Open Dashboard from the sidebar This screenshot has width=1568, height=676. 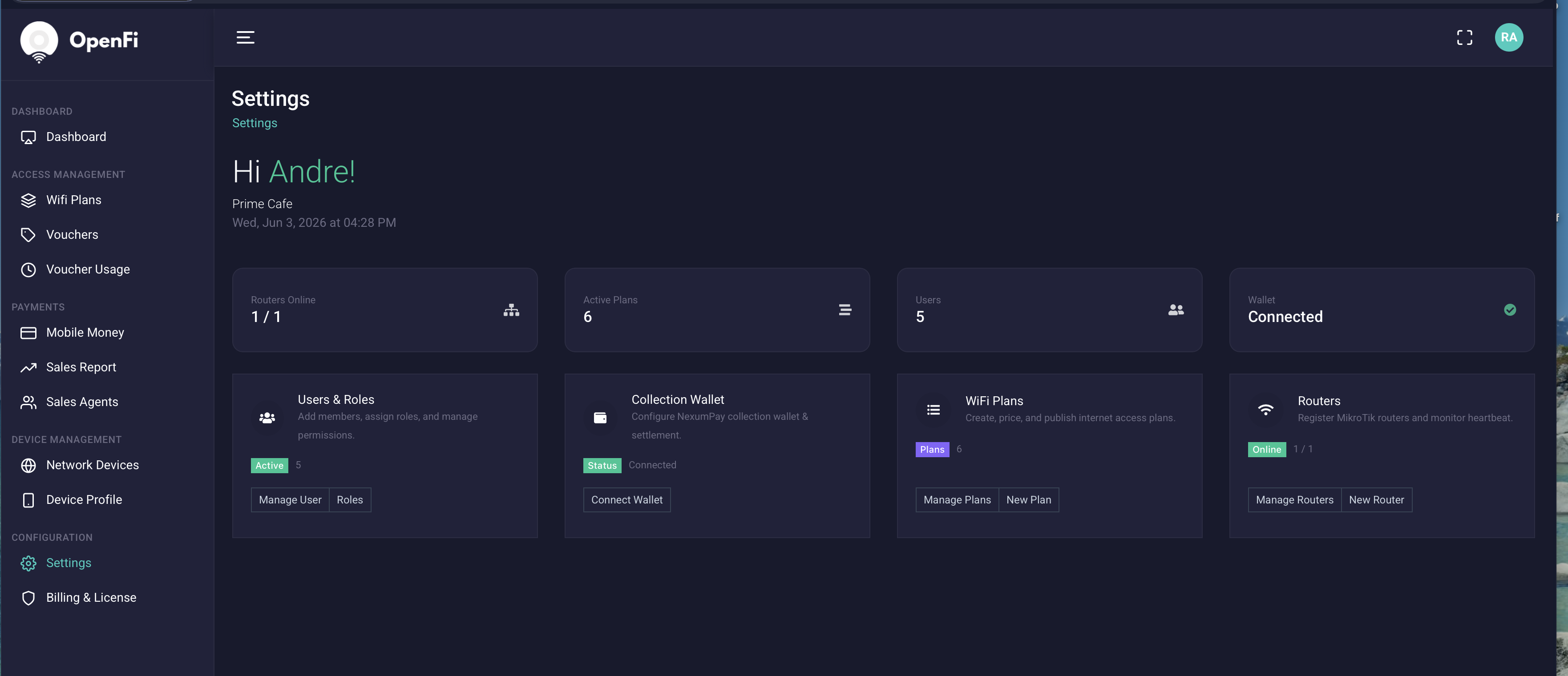click(76, 137)
